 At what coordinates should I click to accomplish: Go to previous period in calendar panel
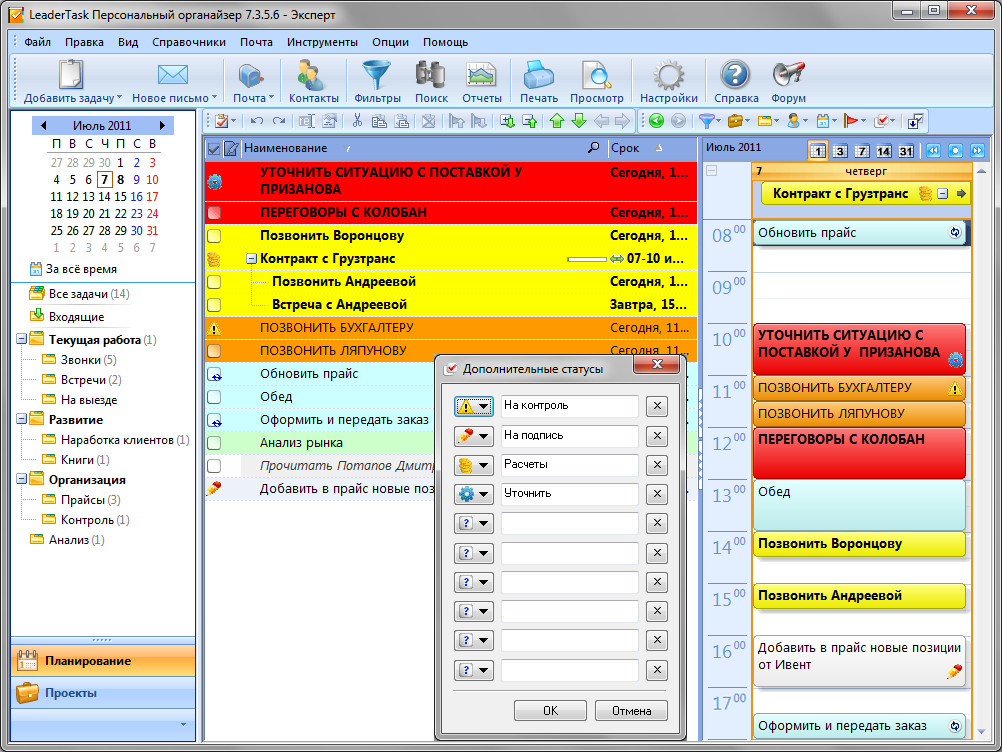coord(933,151)
